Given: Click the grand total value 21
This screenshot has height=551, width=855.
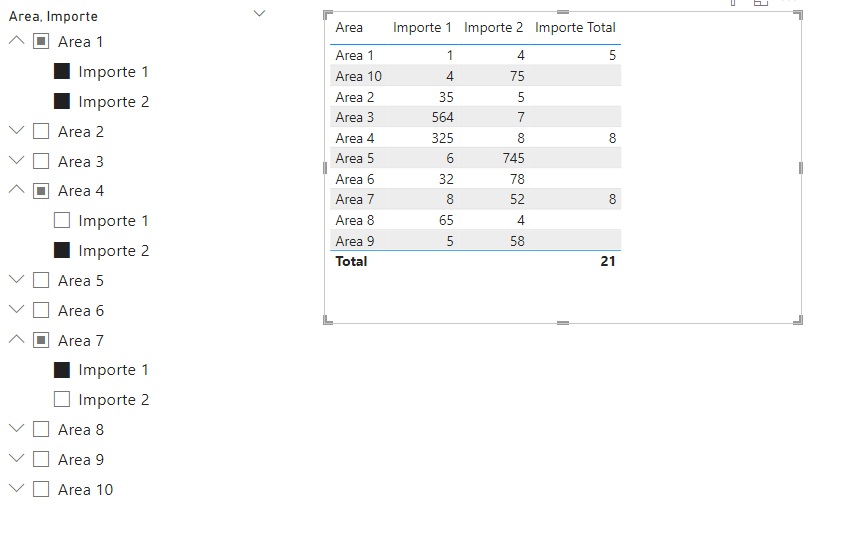Looking at the screenshot, I should (608, 261).
